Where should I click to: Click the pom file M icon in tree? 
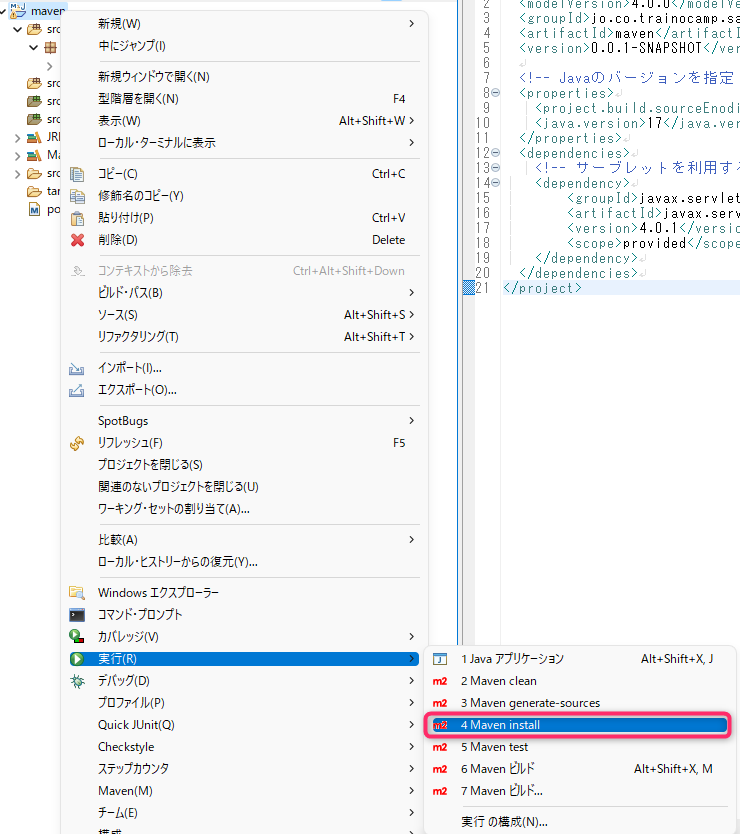[35, 210]
